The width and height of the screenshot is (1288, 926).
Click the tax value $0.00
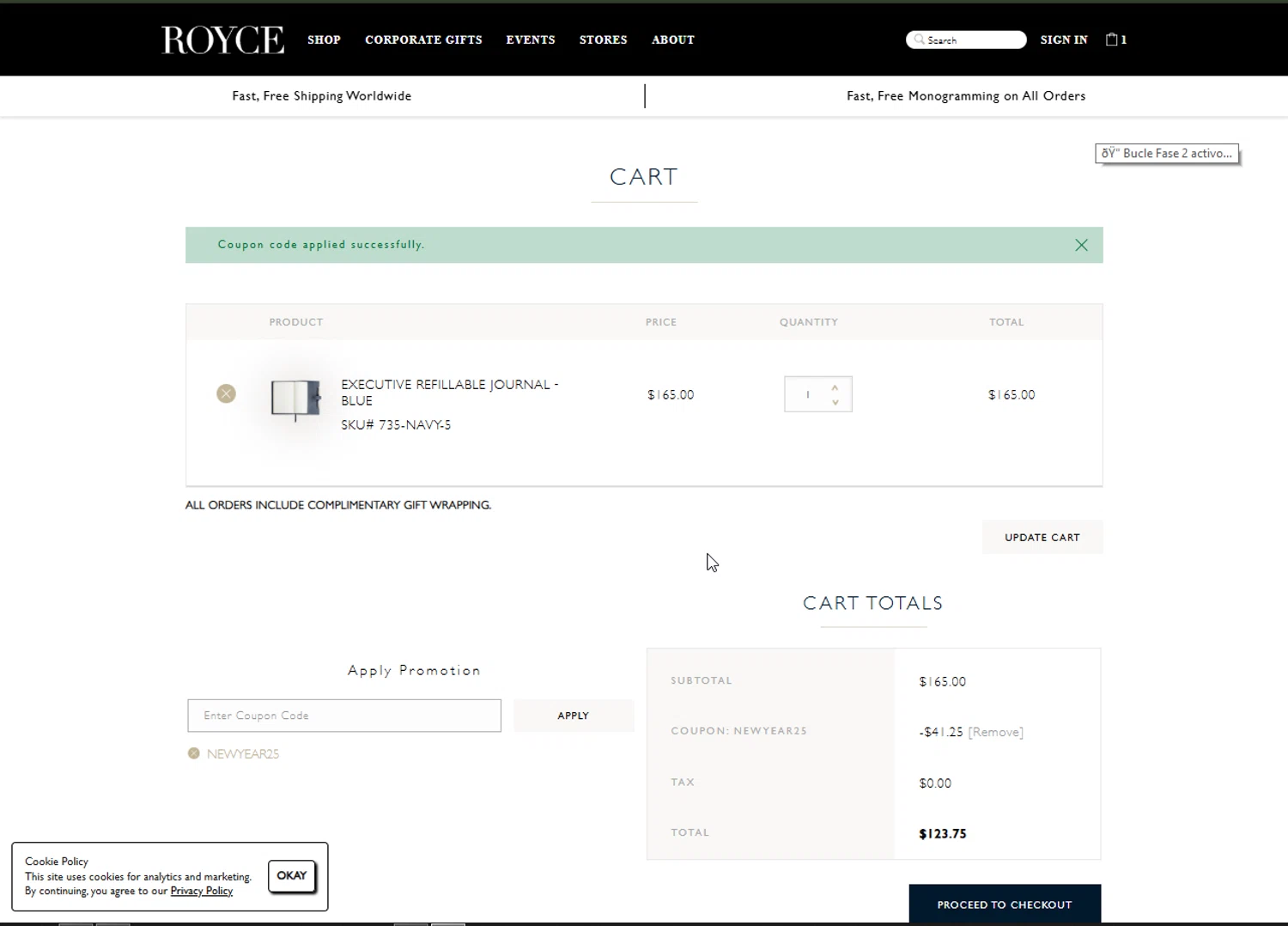tap(935, 783)
